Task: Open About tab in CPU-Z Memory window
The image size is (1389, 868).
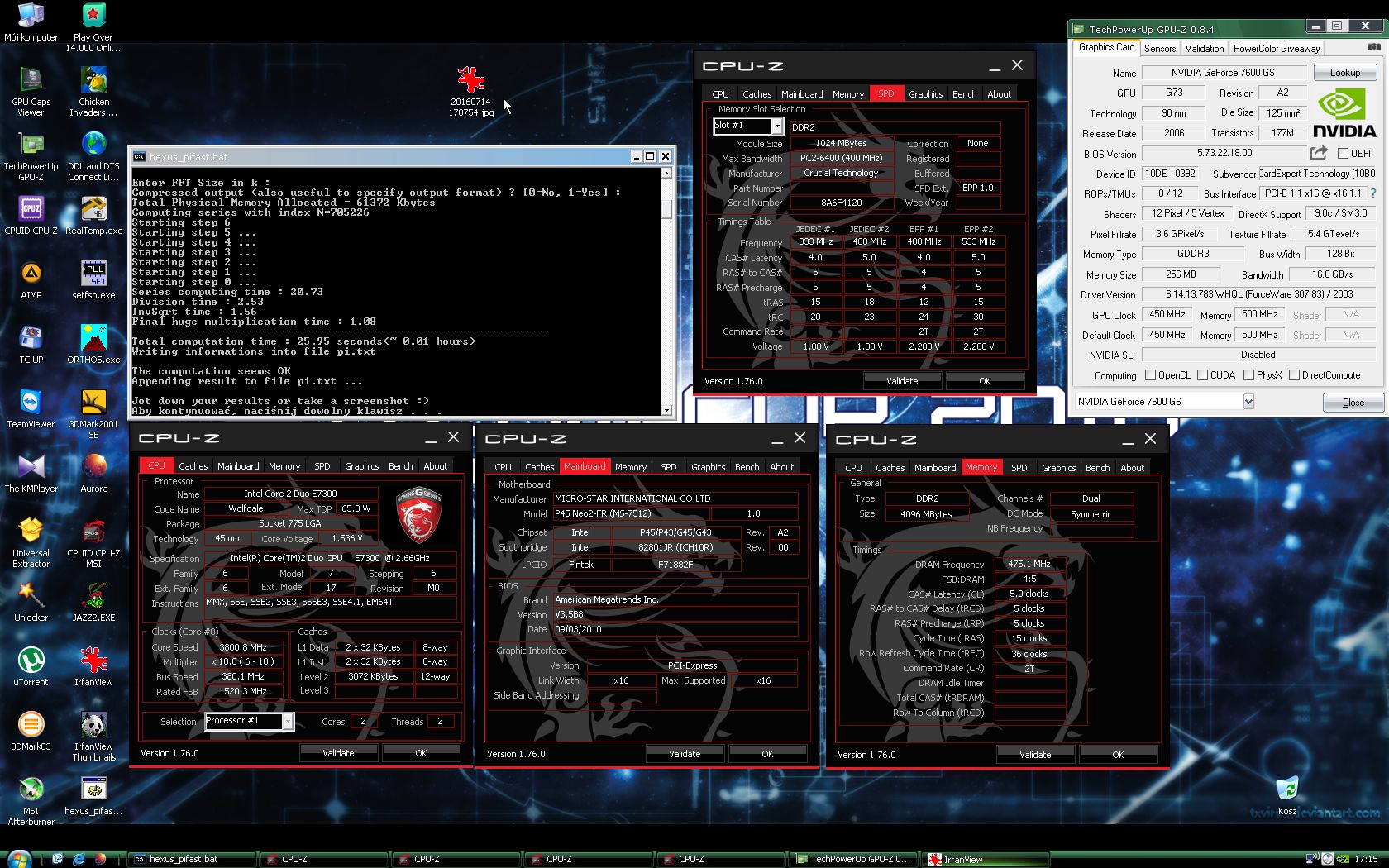Action: click(x=1133, y=468)
